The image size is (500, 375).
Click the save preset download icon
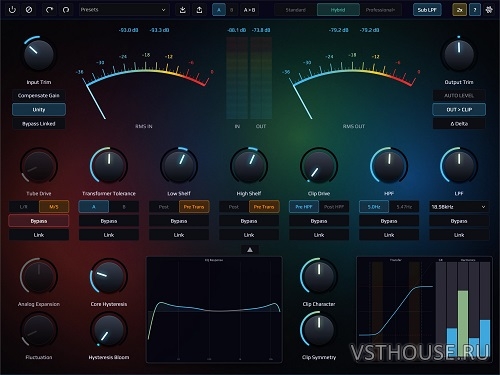183,10
